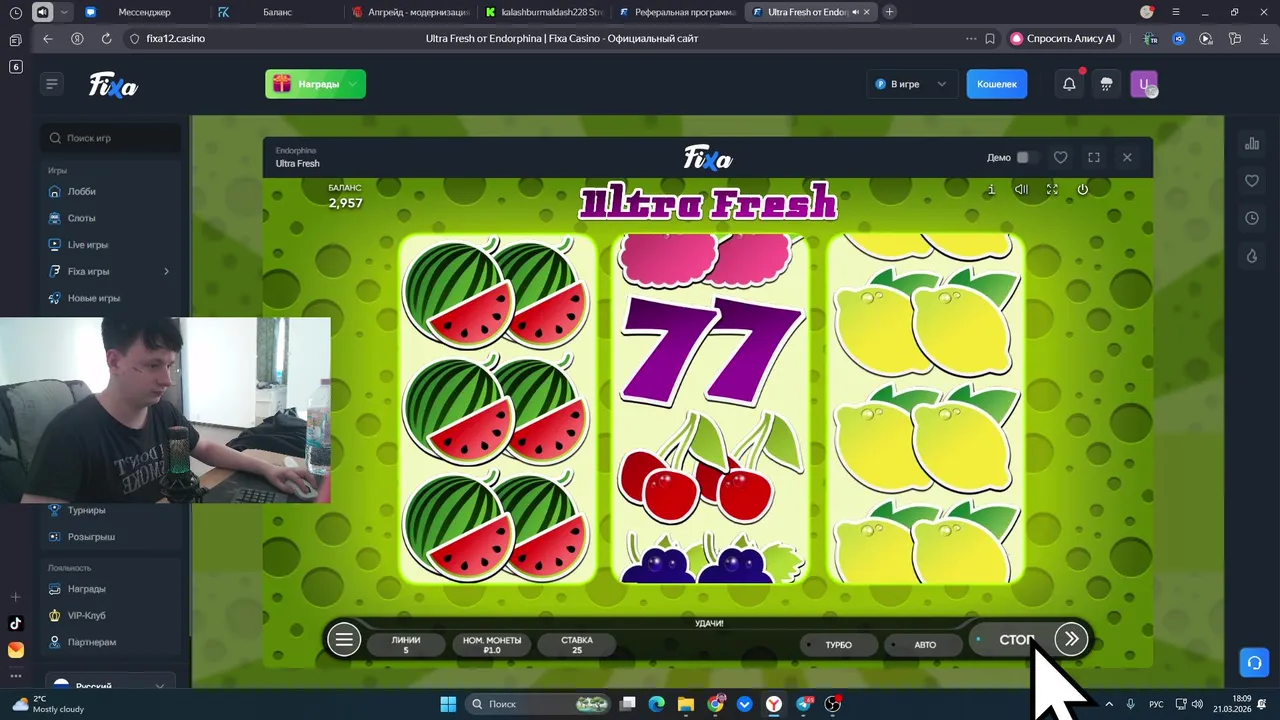Open slot info 'i' icon
Viewport: 1280px width, 720px height.
pyautogui.click(x=991, y=189)
